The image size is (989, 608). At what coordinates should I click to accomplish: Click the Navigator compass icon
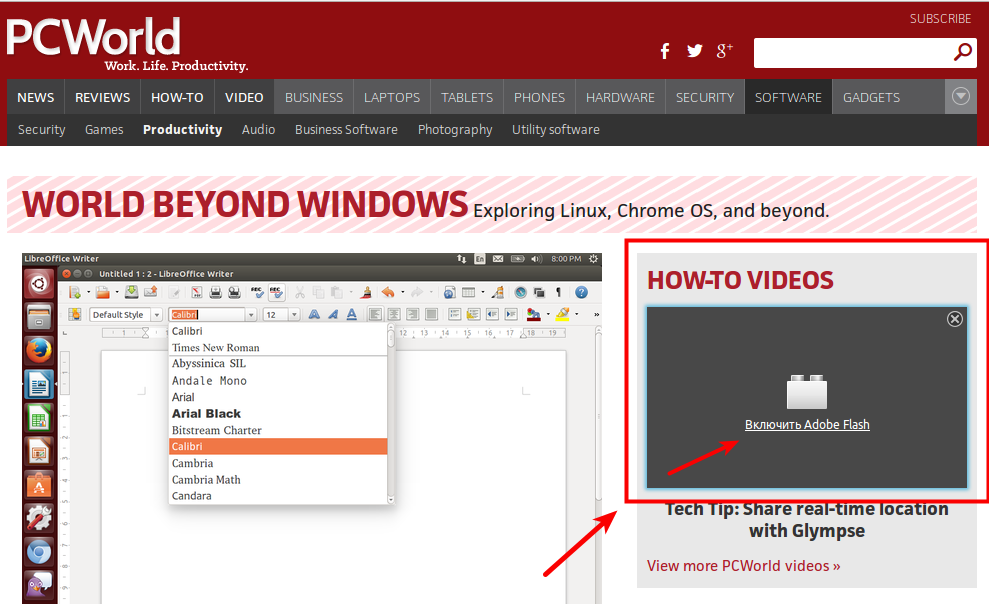(520, 293)
